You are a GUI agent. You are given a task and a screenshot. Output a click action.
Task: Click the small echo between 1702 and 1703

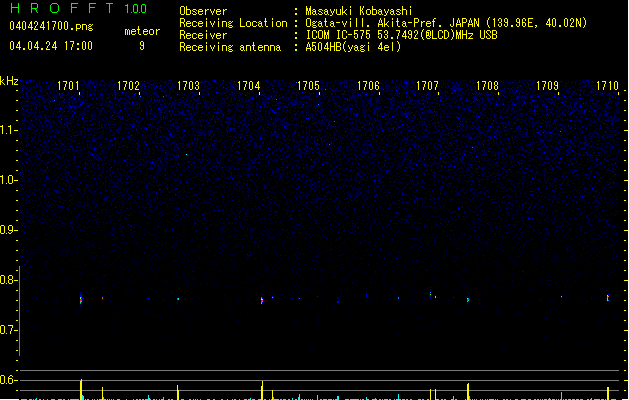(178, 299)
